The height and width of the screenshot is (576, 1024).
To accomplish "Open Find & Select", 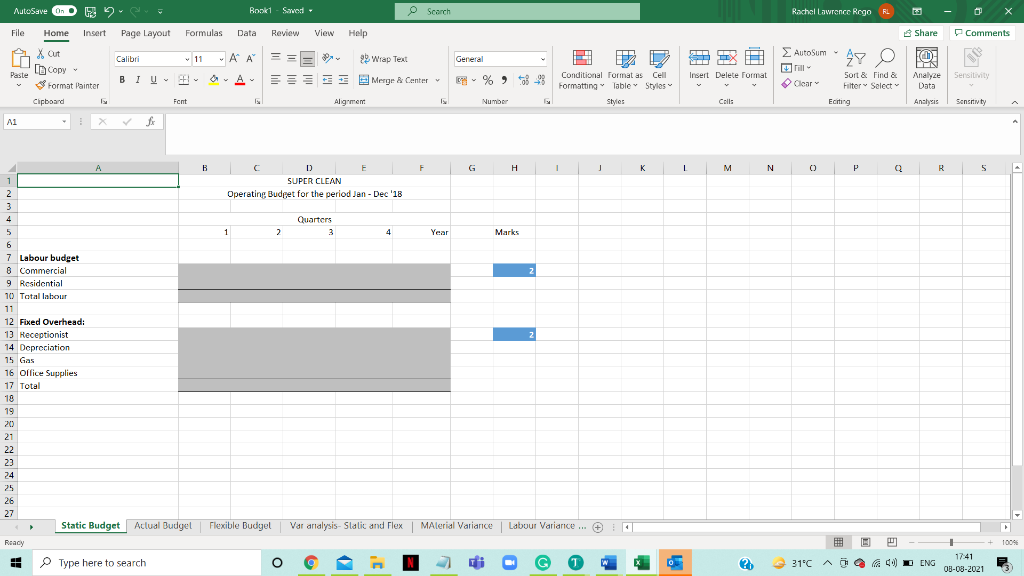I will click(885, 69).
